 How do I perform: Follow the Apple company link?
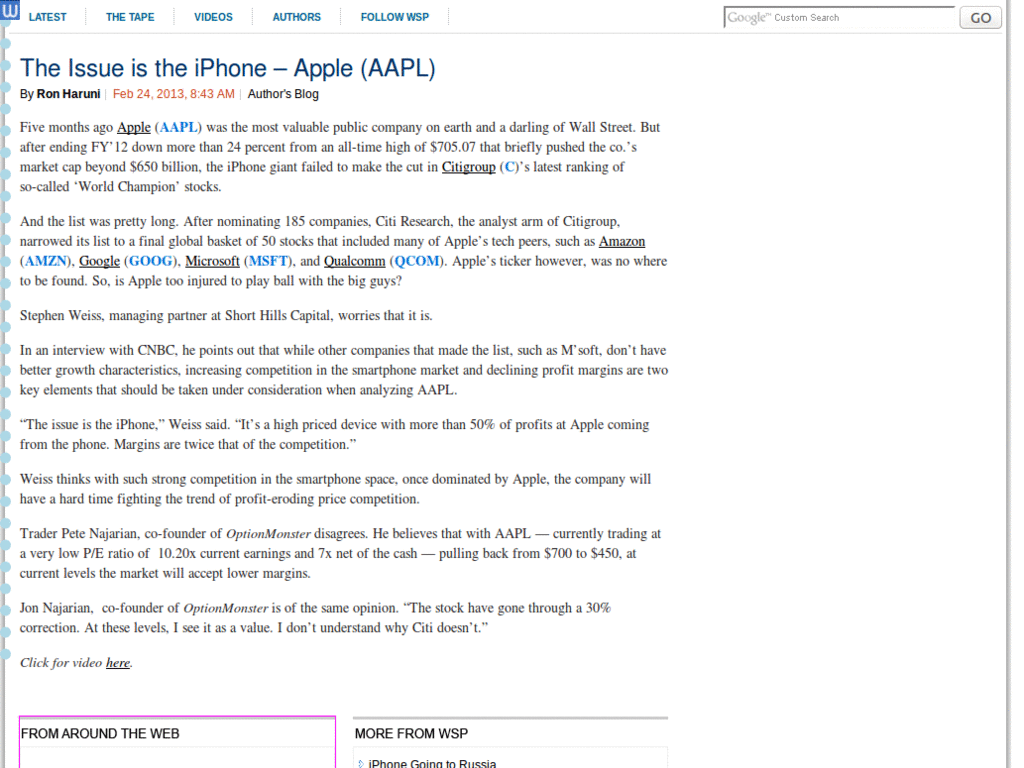[x=134, y=127]
